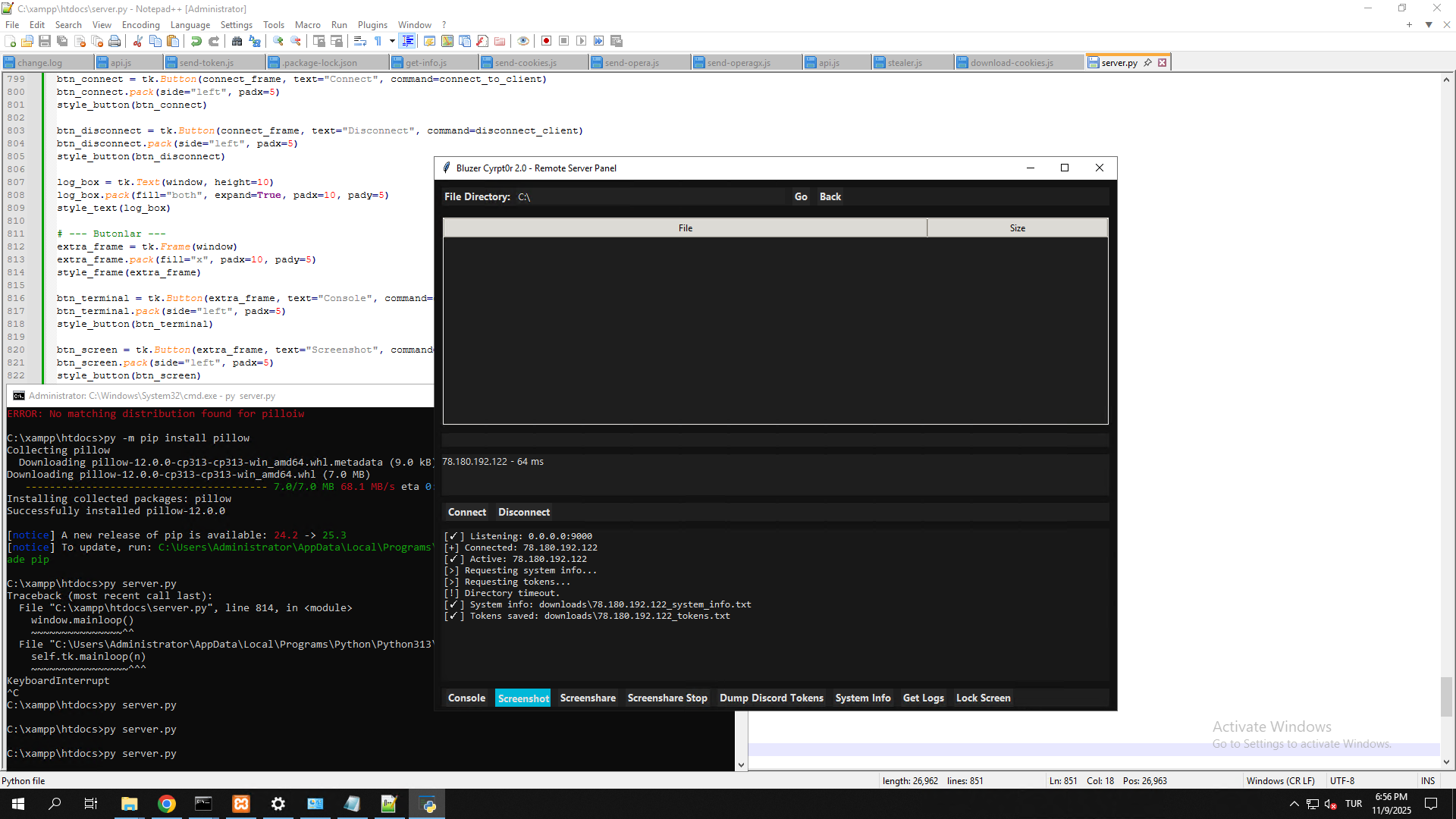The image size is (1456, 819).
Task: Click the Find binoculars icon
Action: pos(237,41)
